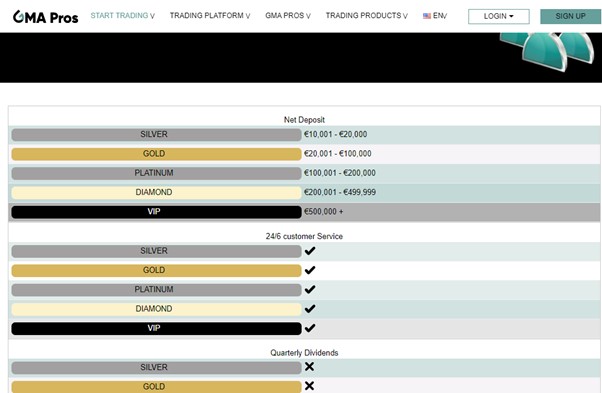Expand the Trading Platform menu

tap(210, 16)
